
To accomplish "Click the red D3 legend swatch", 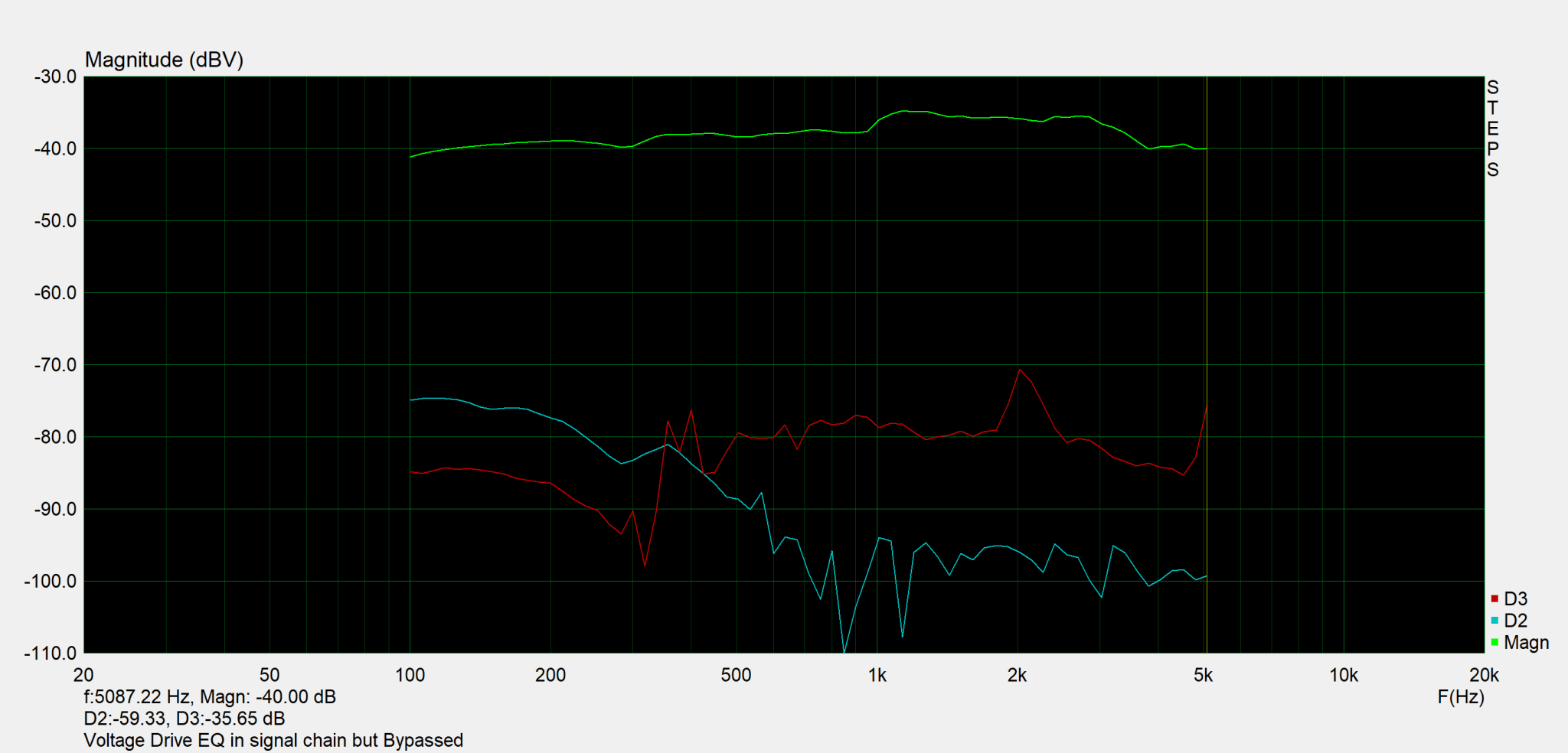I will 1494,598.
